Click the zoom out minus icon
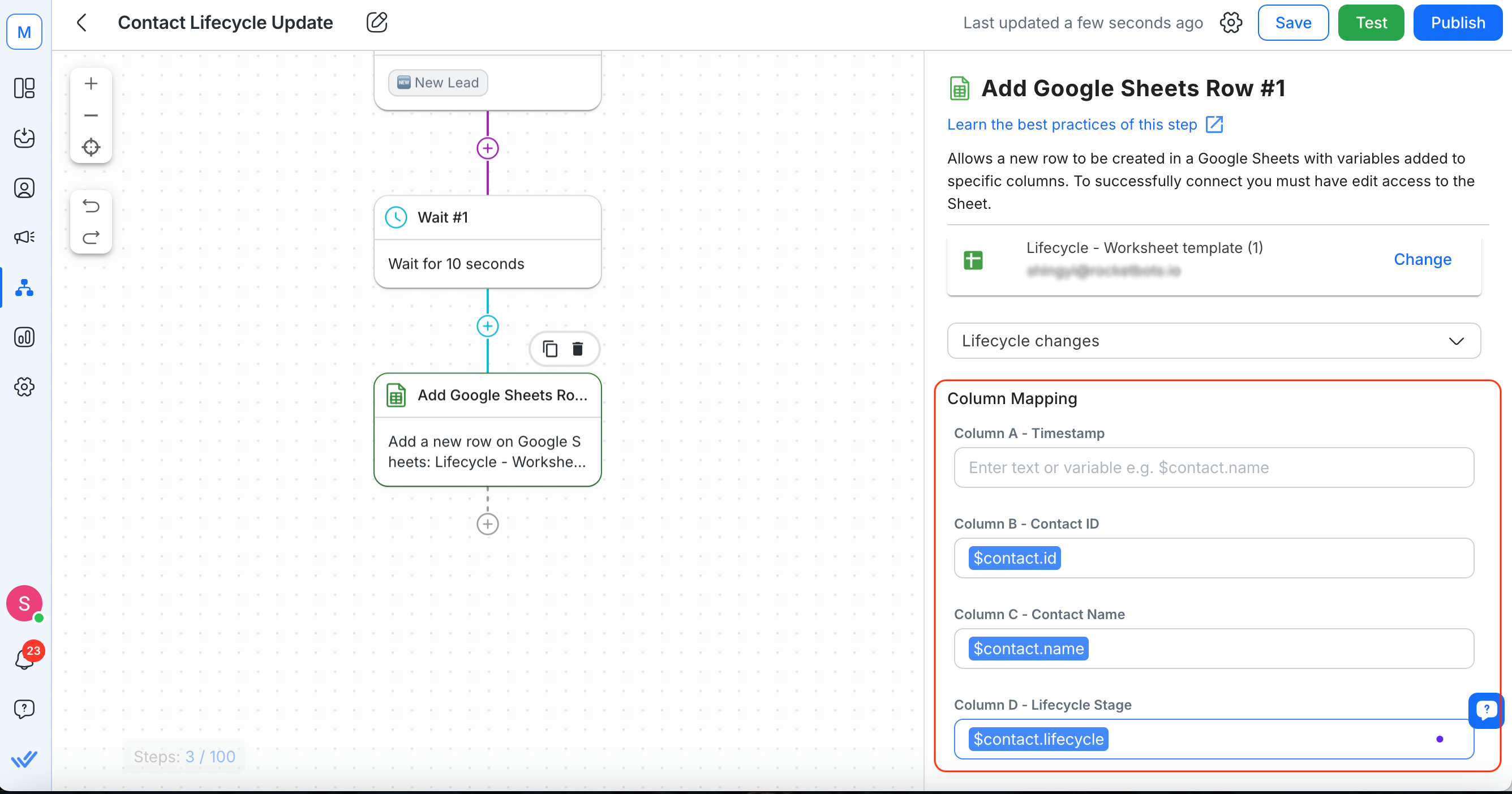 click(x=91, y=115)
